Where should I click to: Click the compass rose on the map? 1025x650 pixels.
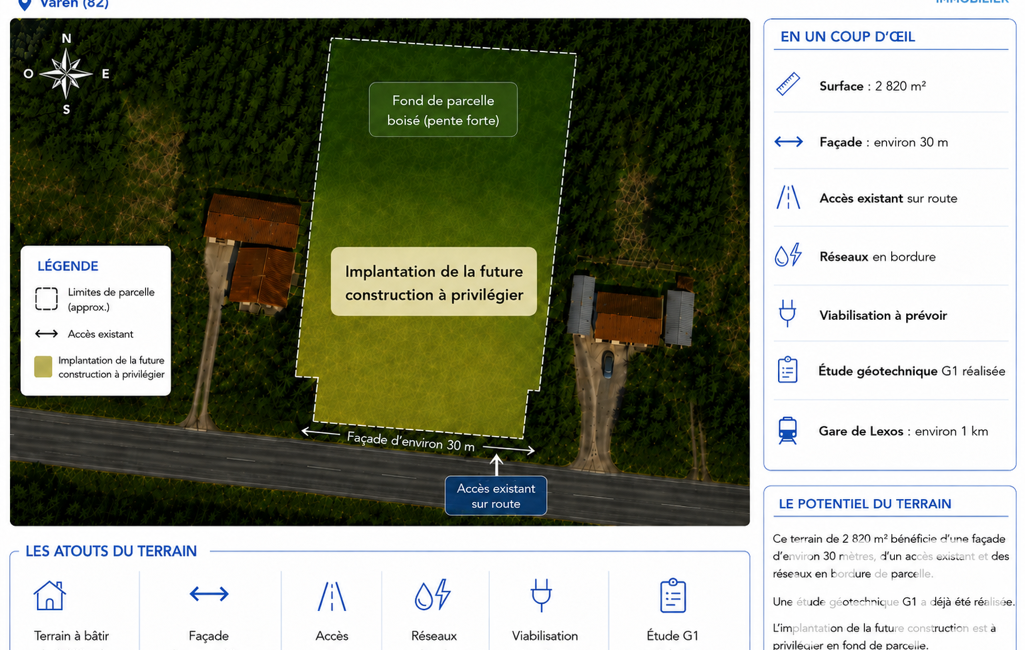[66, 73]
